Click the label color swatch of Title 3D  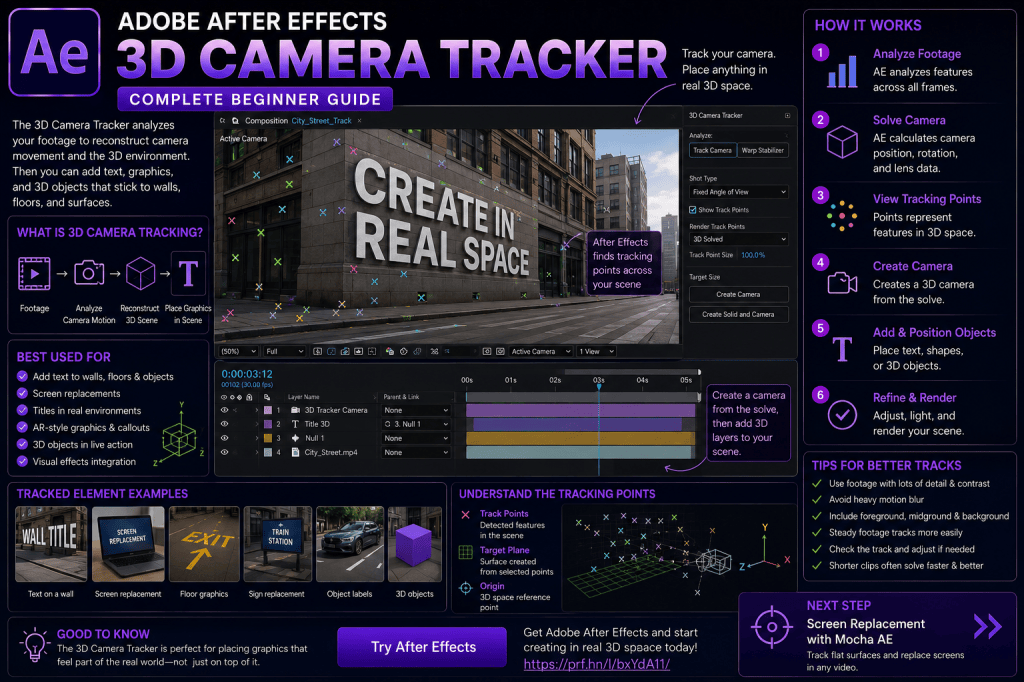click(268, 424)
